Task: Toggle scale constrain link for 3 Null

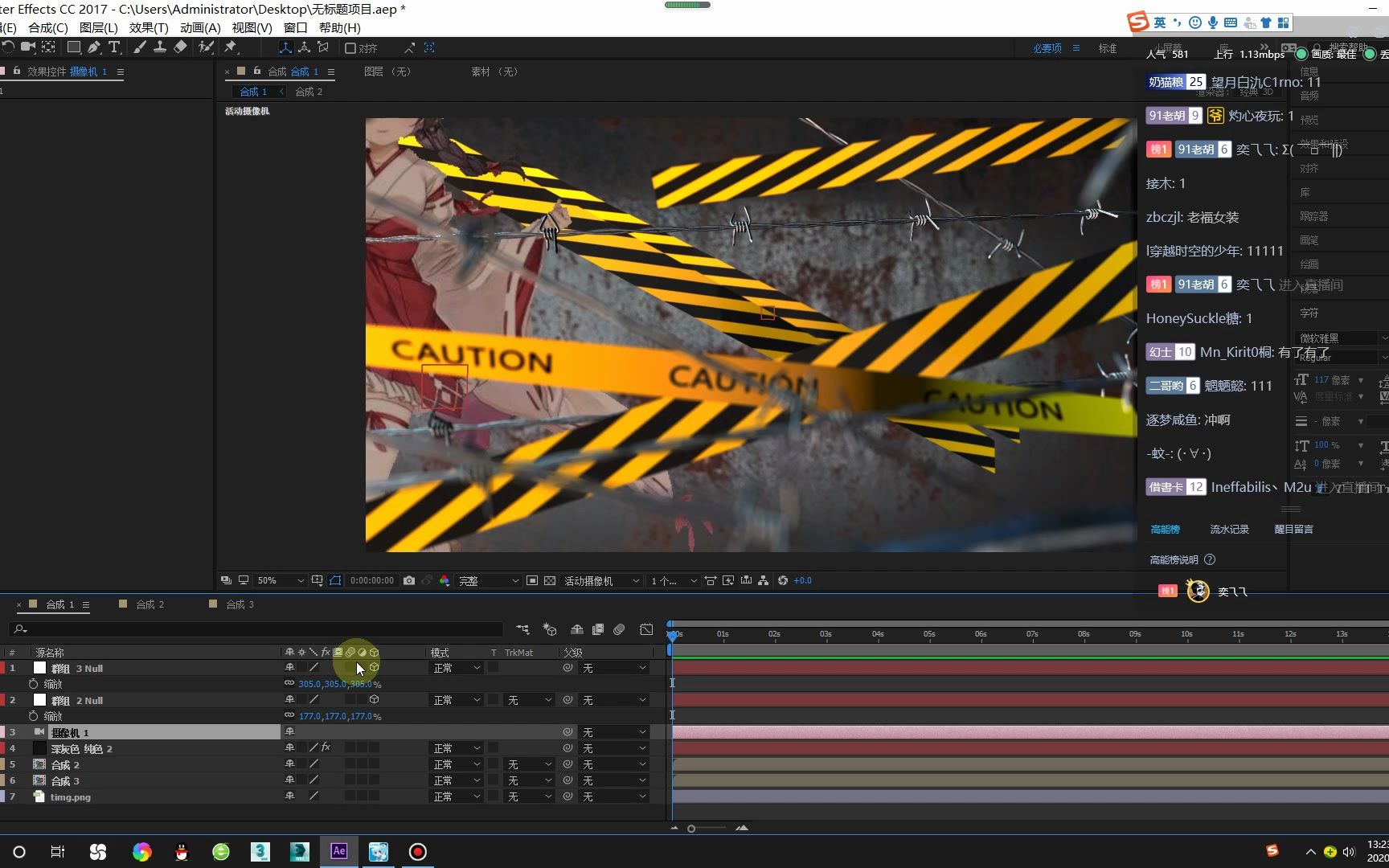Action: click(289, 684)
